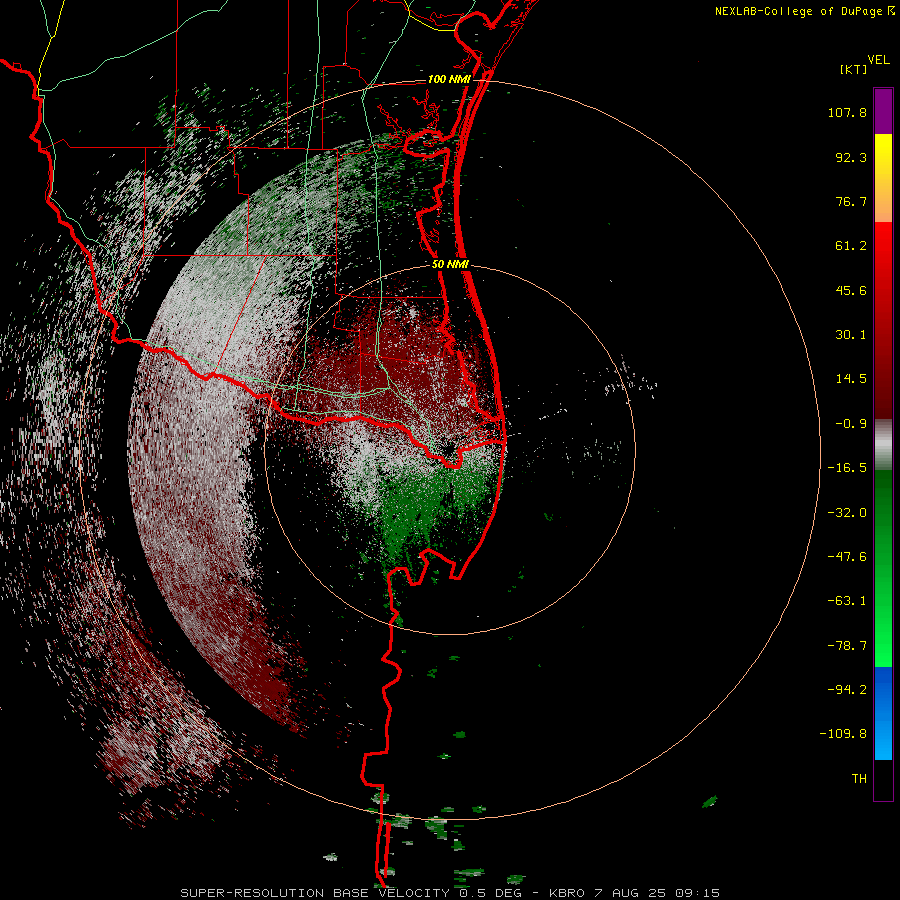Click the 14.5 value on the velocity scale
This screenshot has height=900, width=900.
point(851,379)
